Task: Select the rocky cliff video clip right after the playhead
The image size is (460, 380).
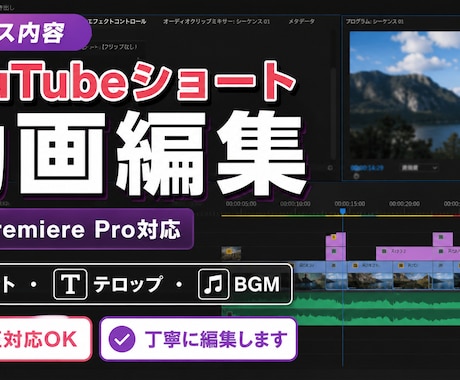Action: (370, 275)
